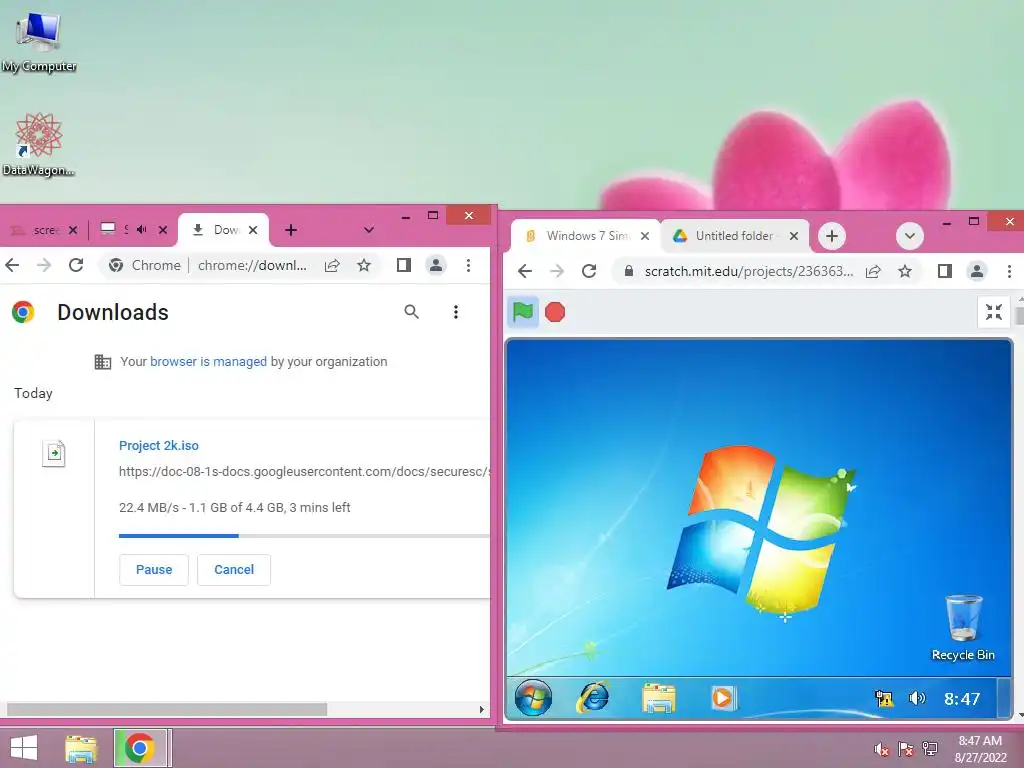Image resolution: width=1024 pixels, height=768 pixels.
Task: Toggle side panel in Scratch window
Action: 944,271
